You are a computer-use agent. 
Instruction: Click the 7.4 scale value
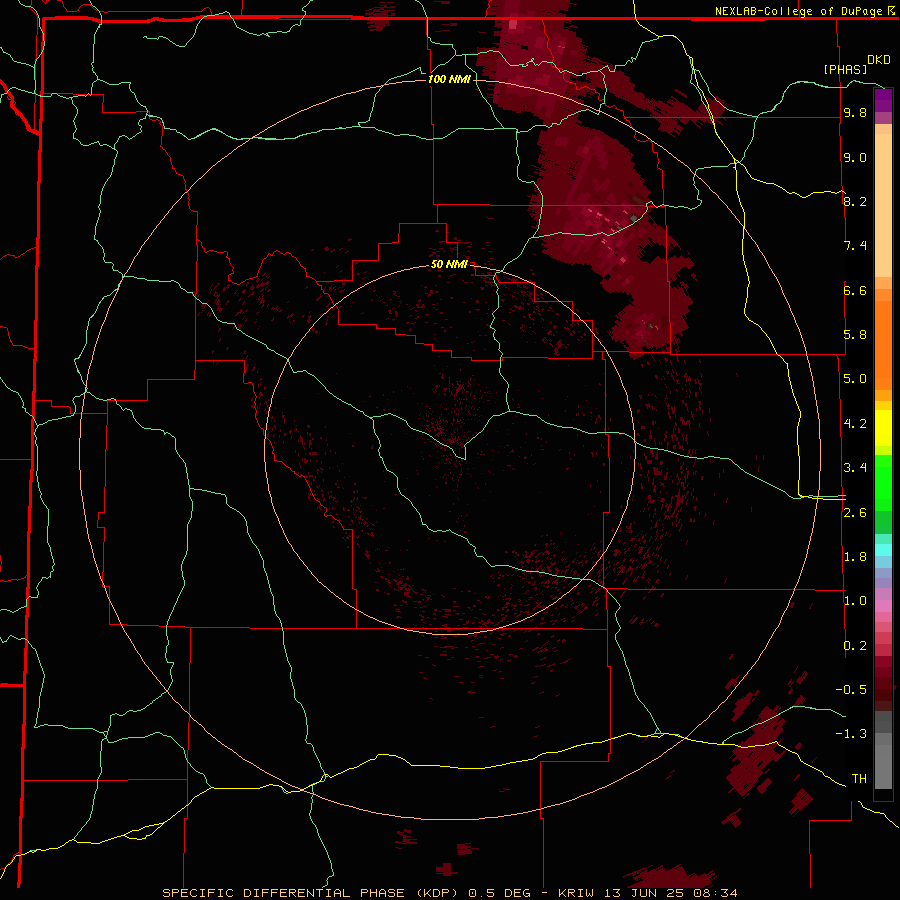[x=855, y=246]
